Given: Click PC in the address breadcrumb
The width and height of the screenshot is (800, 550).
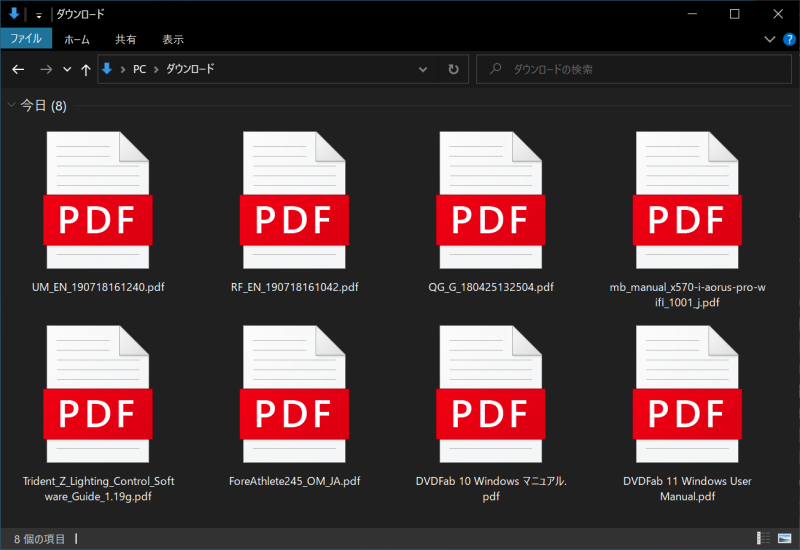Looking at the screenshot, I should coord(139,69).
